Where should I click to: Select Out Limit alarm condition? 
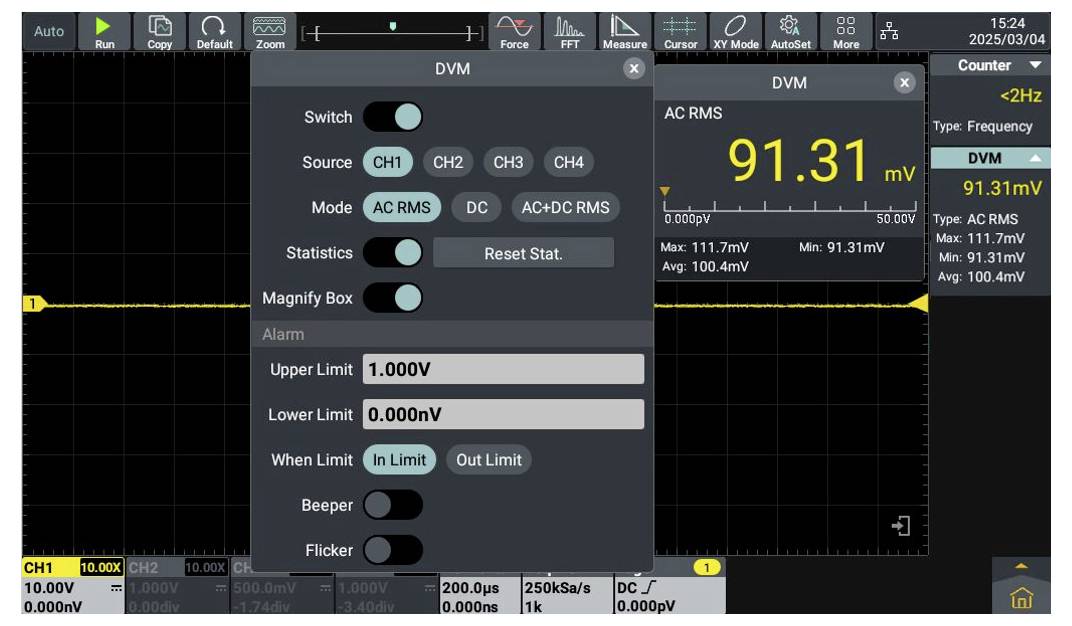pyautogui.click(x=489, y=460)
